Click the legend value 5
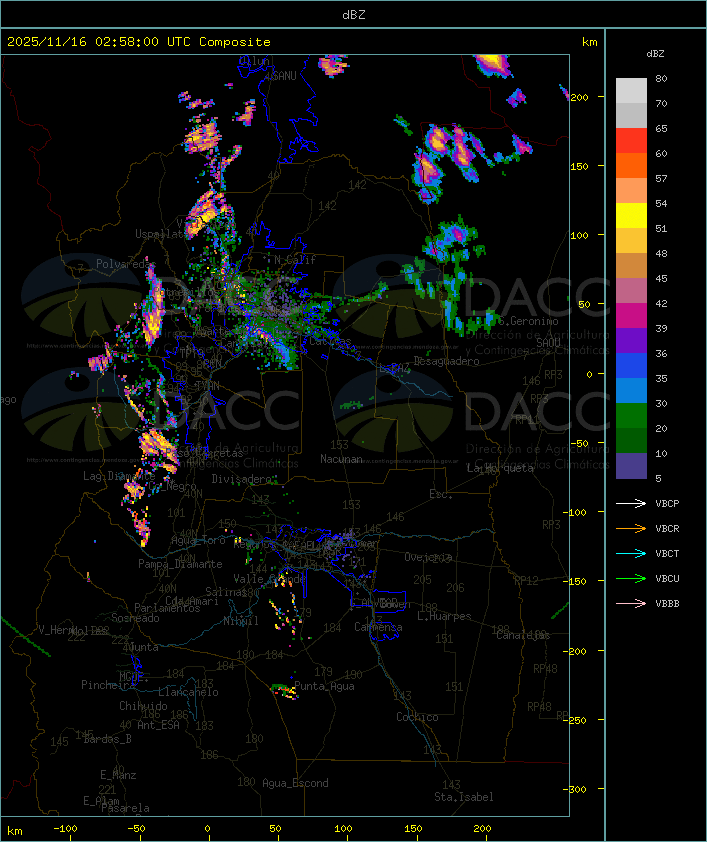 pyautogui.click(x=659, y=478)
